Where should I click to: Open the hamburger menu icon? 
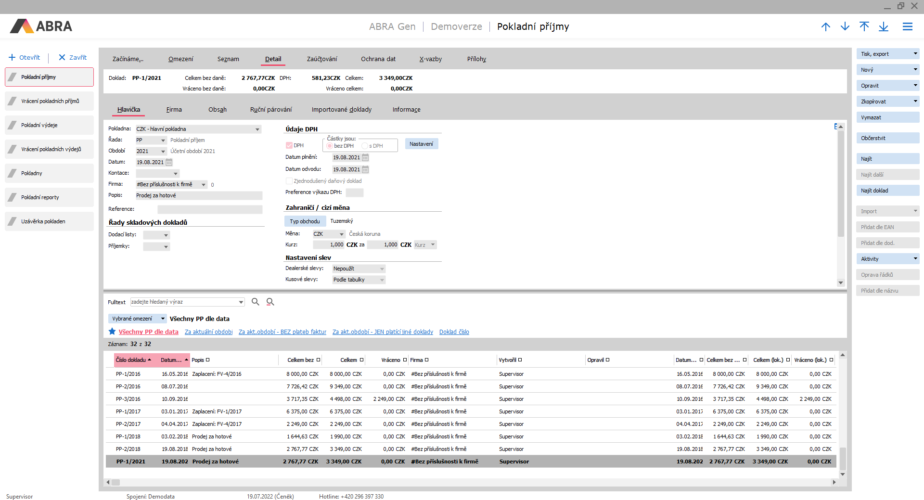point(908,26)
